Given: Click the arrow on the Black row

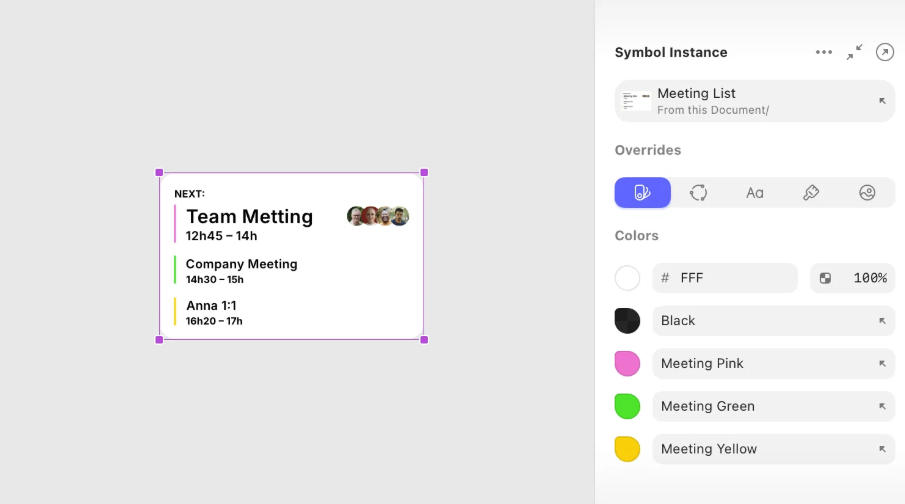Looking at the screenshot, I should pyautogui.click(x=882, y=321).
